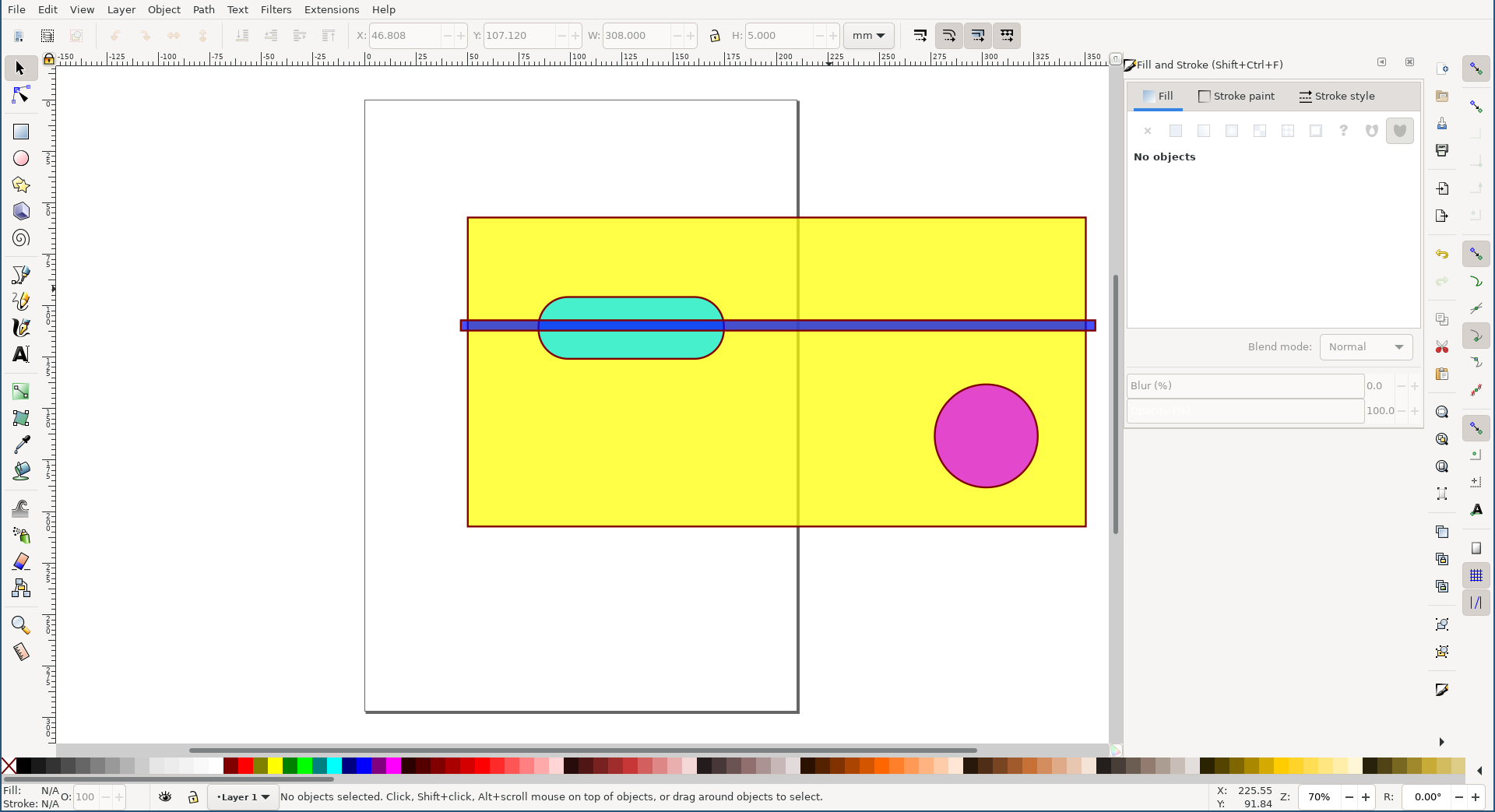
Task: Click the X coordinate input field
Action: tap(405, 36)
